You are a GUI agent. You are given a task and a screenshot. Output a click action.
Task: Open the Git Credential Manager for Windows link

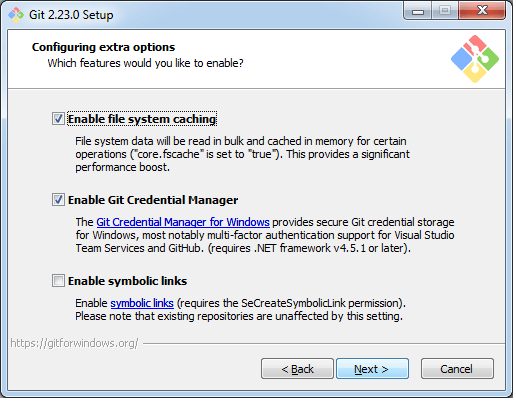click(x=183, y=222)
